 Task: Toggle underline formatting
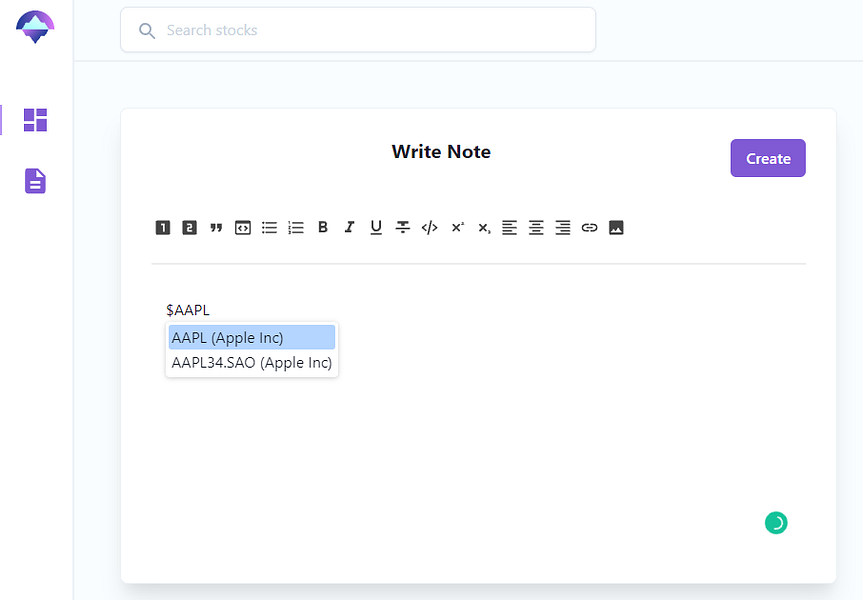coord(376,227)
